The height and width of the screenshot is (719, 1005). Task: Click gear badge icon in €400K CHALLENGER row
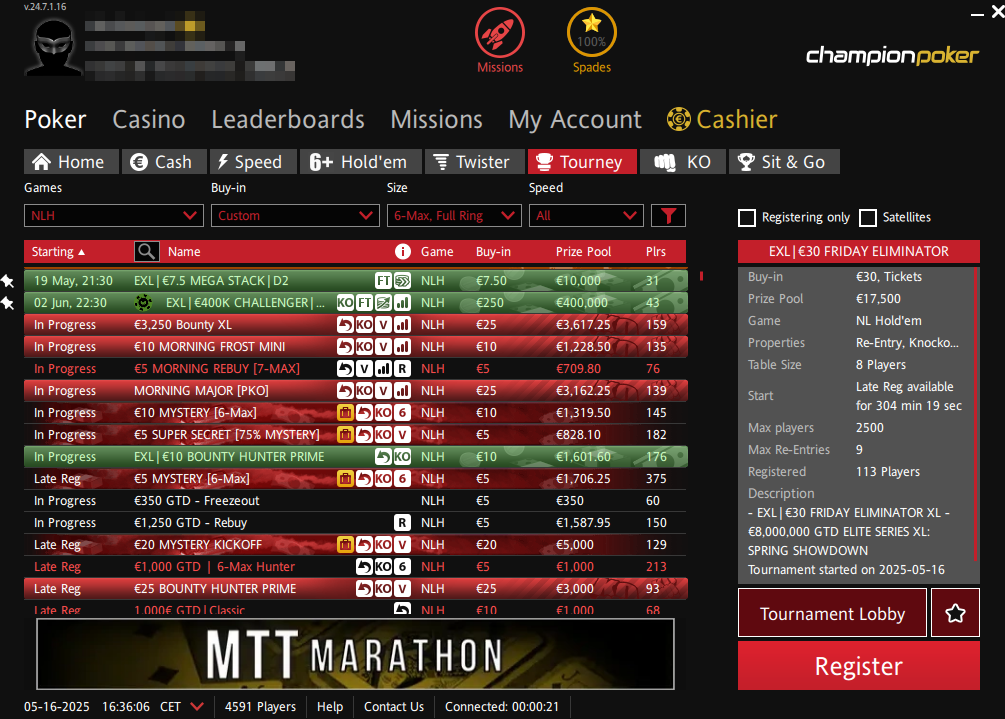click(144, 302)
